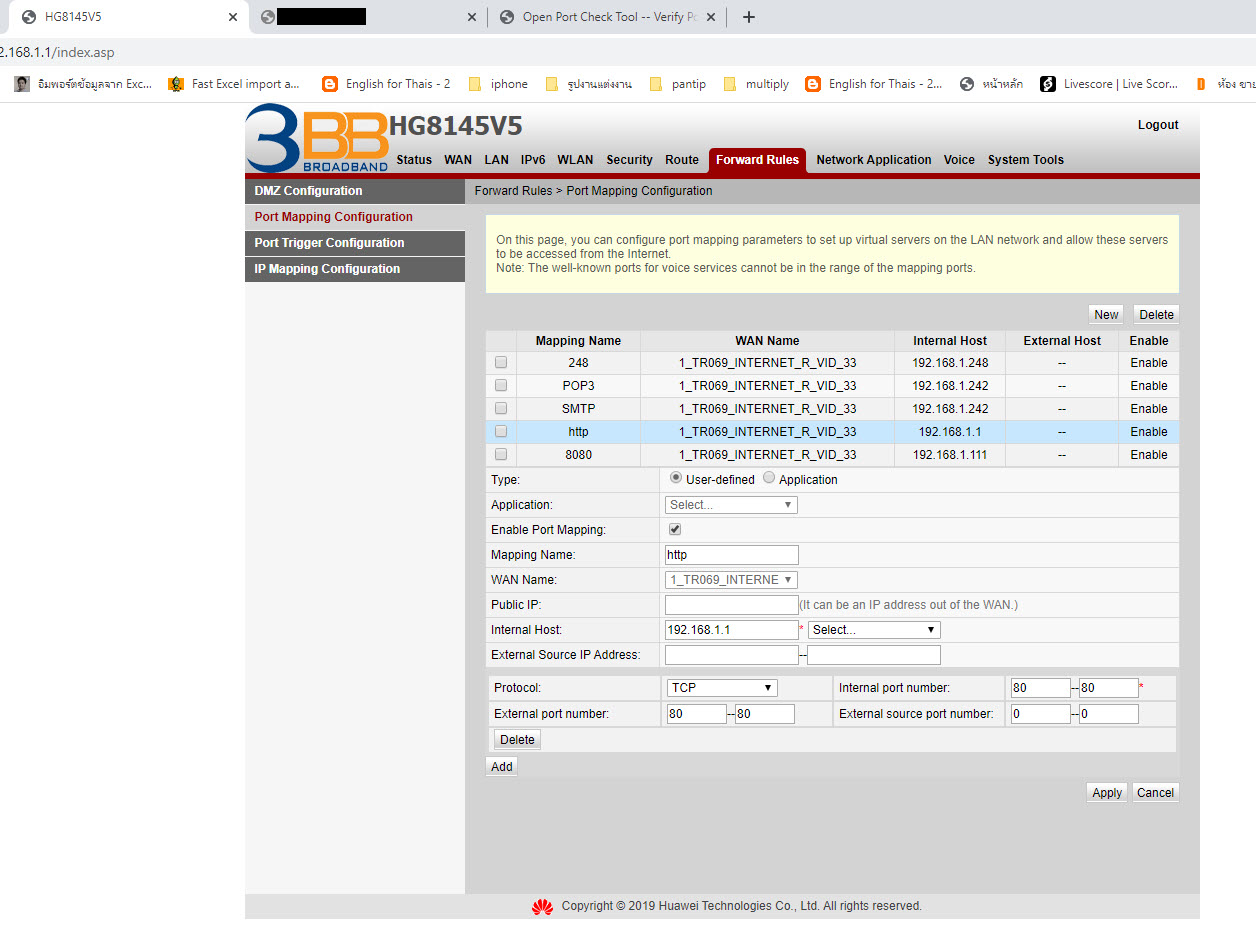This screenshot has width=1256, height=947.
Task: Open the WLAN menu tab
Action: [575, 160]
